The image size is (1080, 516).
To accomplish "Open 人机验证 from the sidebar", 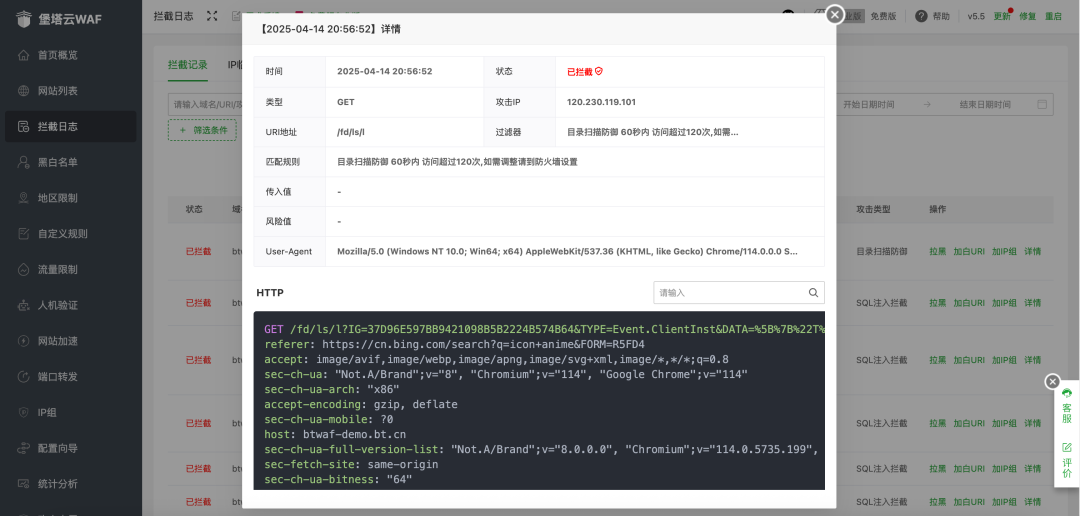I will point(57,305).
